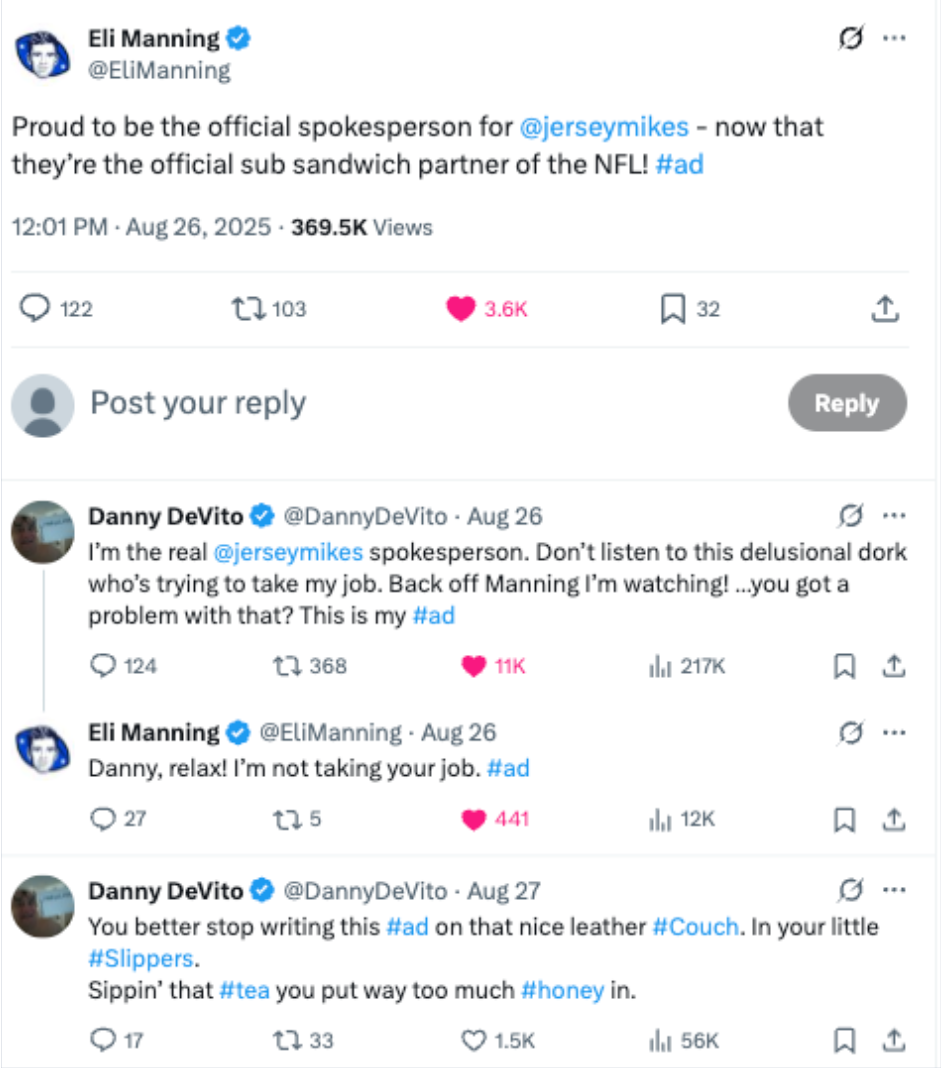The width and height of the screenshot is (943, 1068).
Task: Open the #Couch hashtag link
Action: [695, 927]
